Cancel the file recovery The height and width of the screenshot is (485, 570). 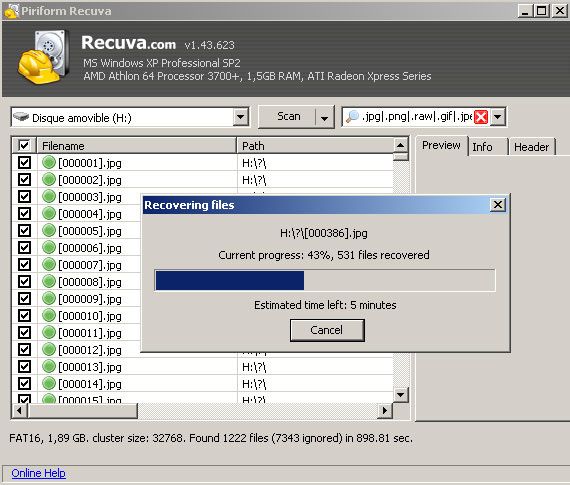click(327, 330)
